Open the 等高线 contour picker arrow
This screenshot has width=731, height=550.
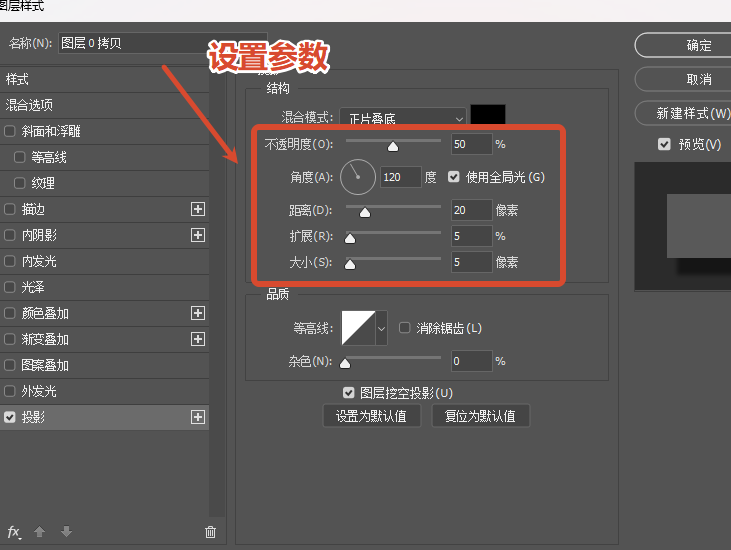381,328
